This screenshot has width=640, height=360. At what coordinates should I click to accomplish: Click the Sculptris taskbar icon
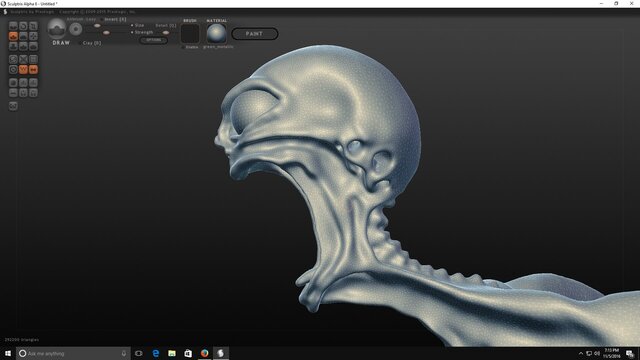tap(221, 353)
